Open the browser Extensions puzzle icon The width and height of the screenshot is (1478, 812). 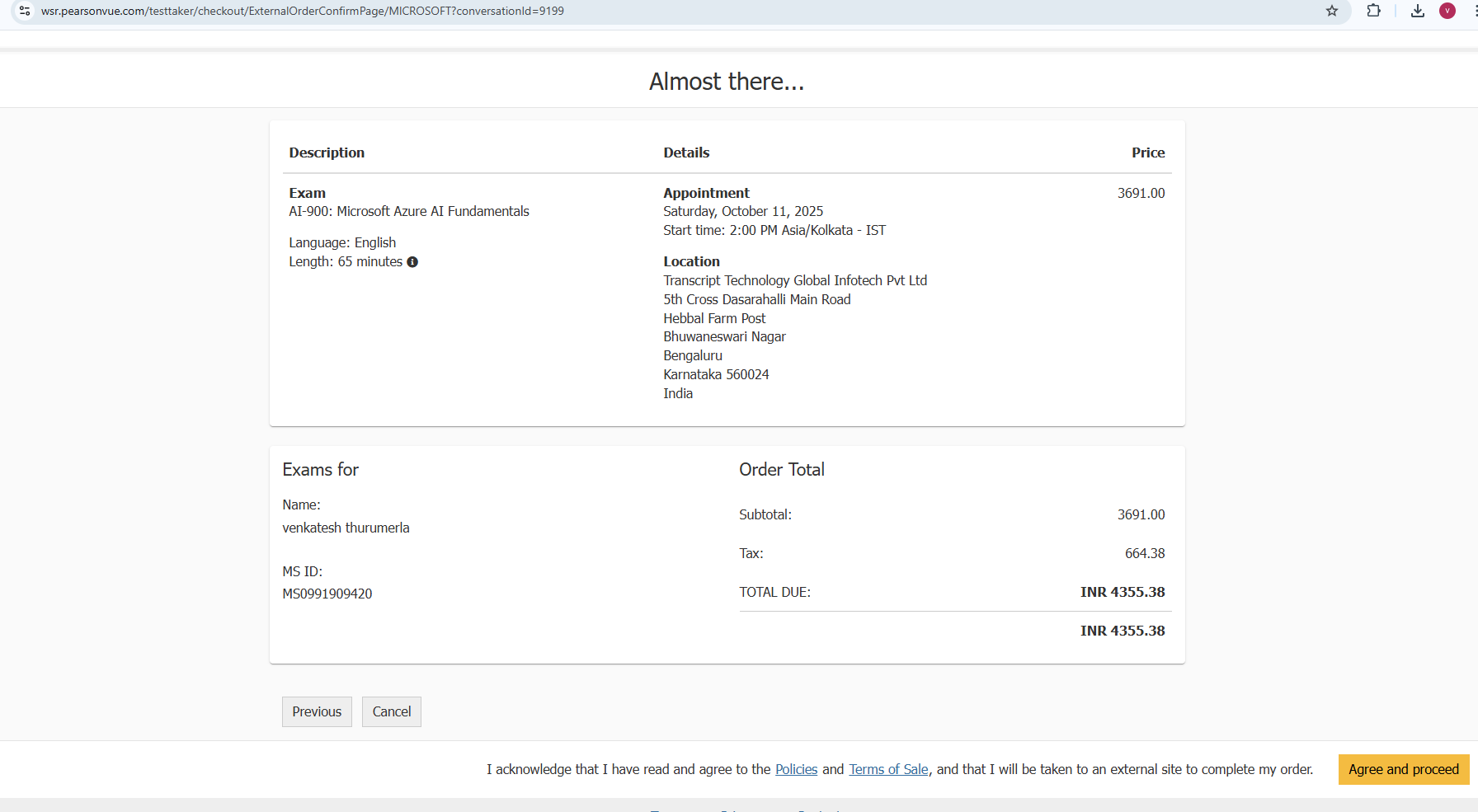click(x=1374, y=12)
